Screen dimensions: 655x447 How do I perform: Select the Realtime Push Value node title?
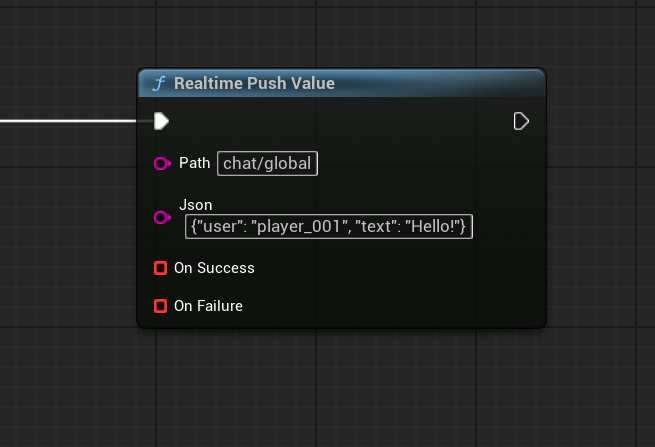pyautogui.click(x=254, y=84)
